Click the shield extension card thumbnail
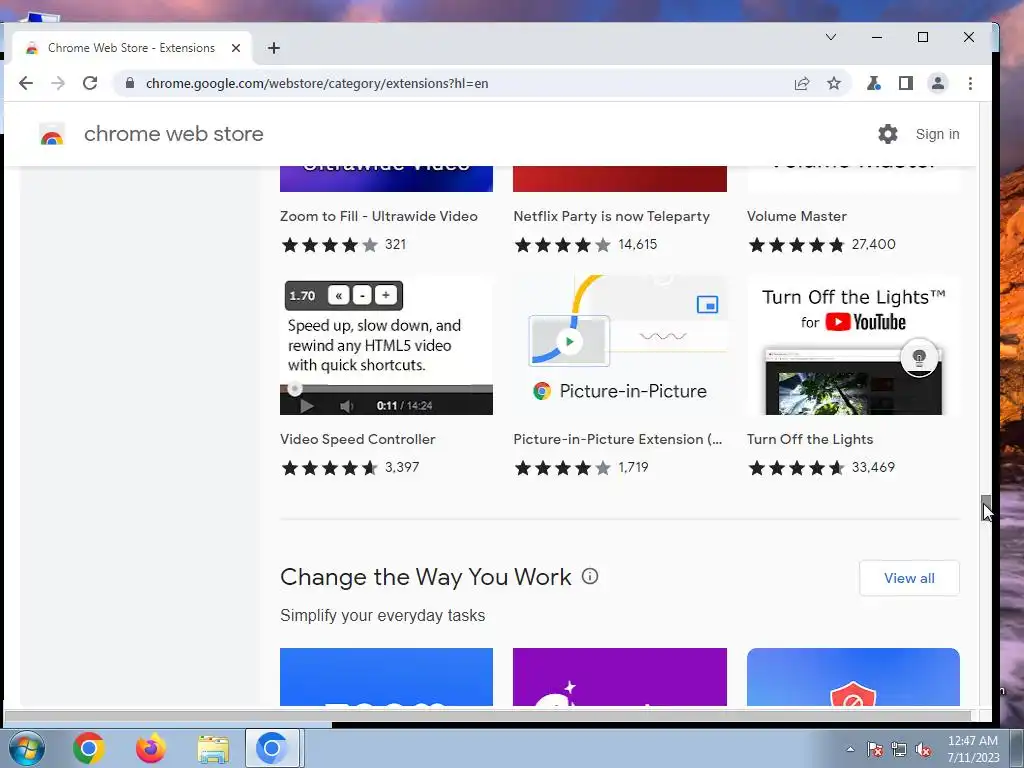This screenshot has width=1024, height=768. click(853, 677)
